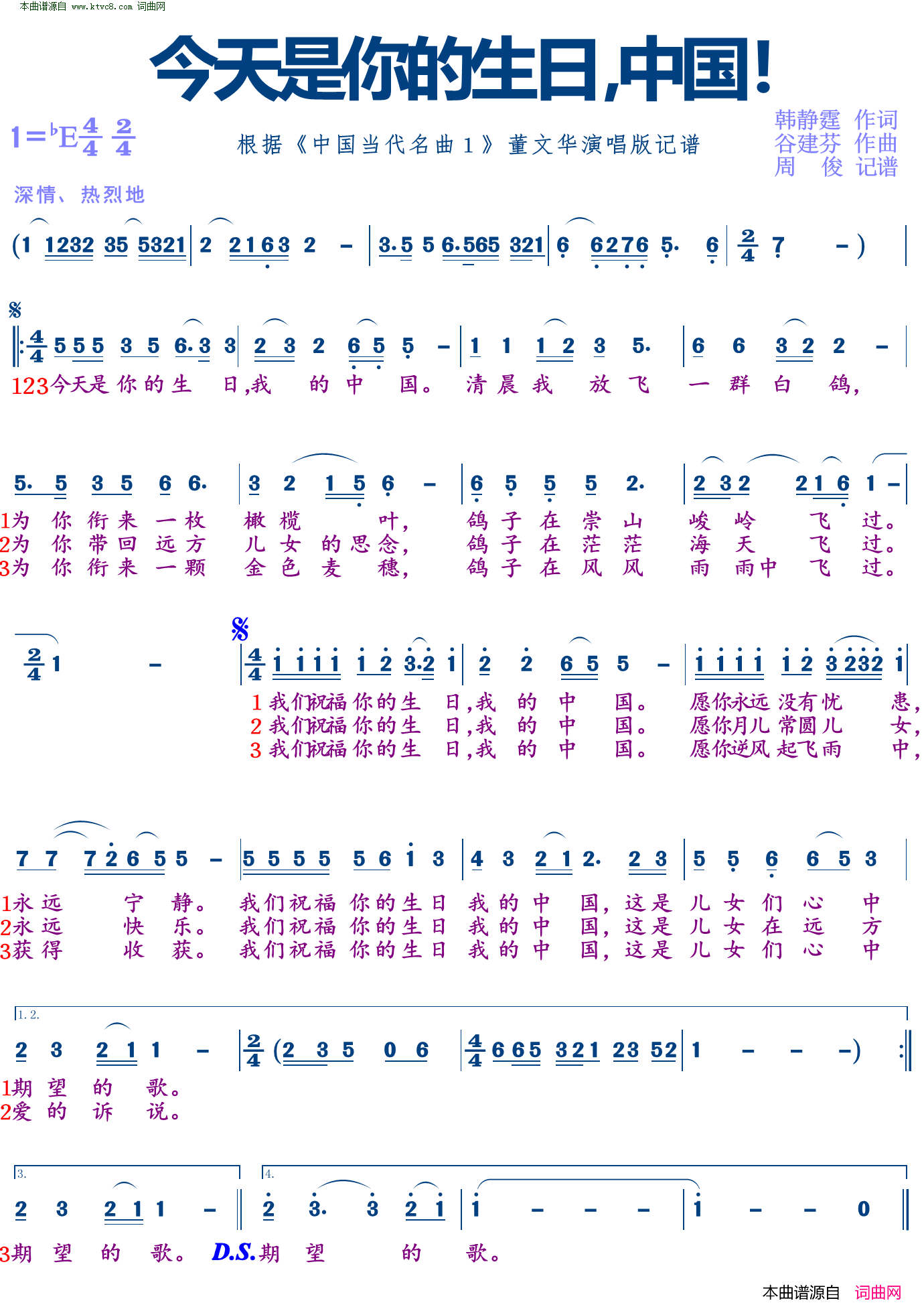This screenshot has height=1309, width=924.
Task: Click the lyric 这是儿女在远方
Action: 753,926
